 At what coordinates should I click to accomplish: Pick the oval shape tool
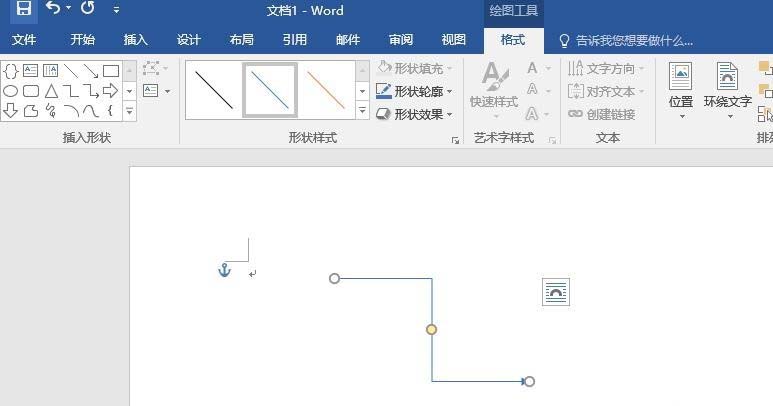10,91
